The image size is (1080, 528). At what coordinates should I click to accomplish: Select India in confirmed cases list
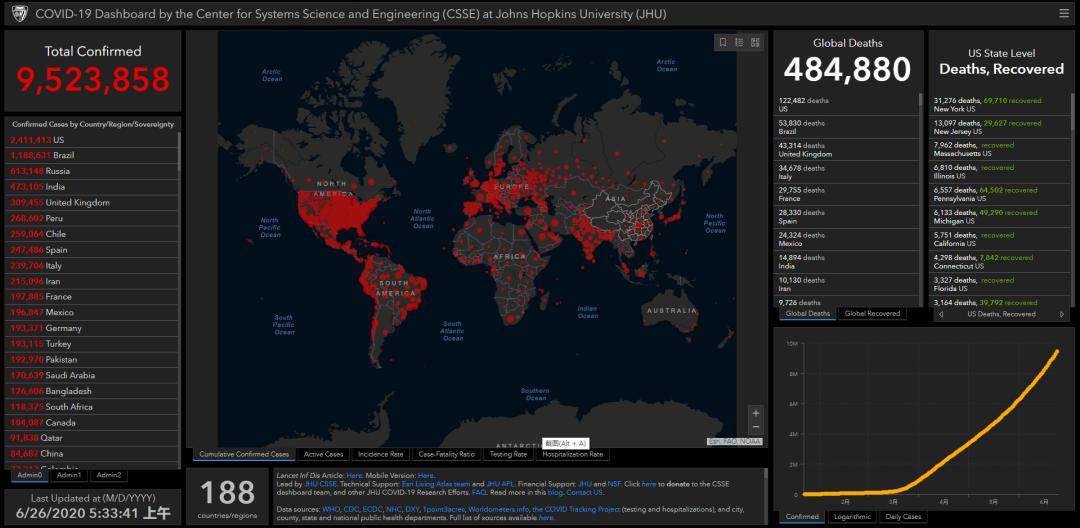(x=91, y=187)
